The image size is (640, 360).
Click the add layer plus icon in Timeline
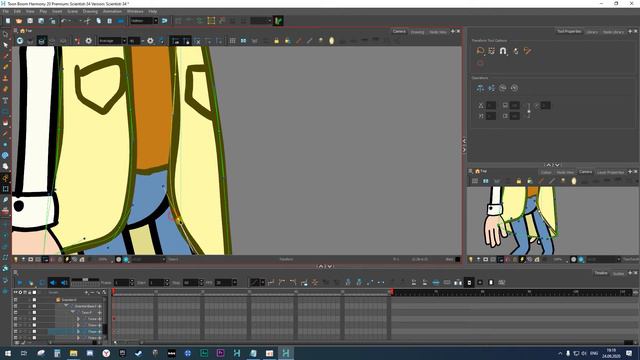tap(87, 292)
